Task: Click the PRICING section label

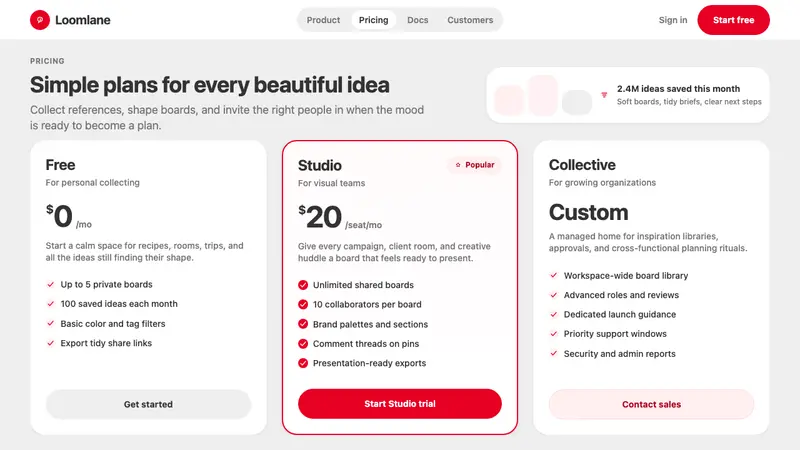Action: [47, 61]
